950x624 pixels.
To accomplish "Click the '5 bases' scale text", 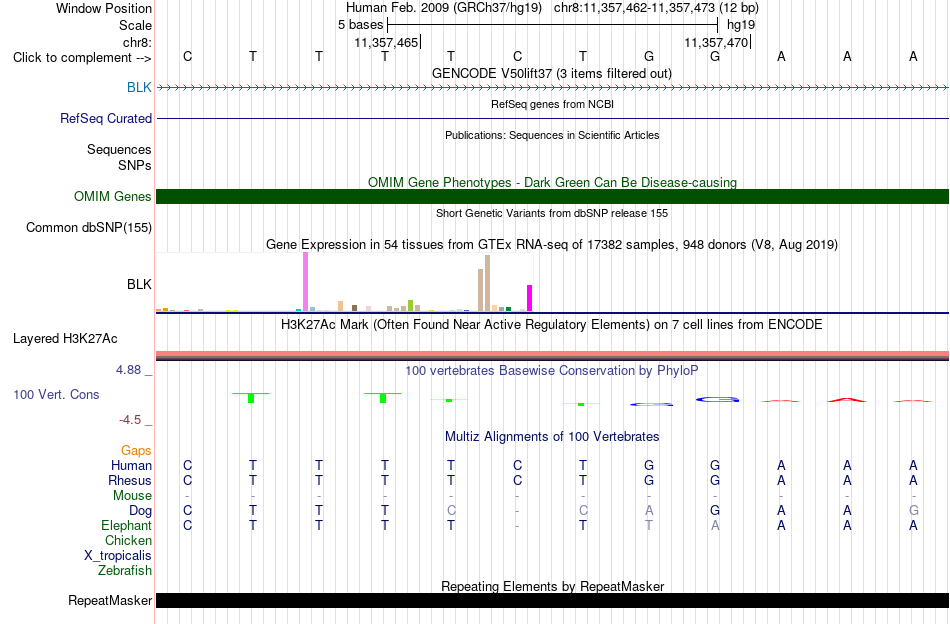I will (360, 25).
